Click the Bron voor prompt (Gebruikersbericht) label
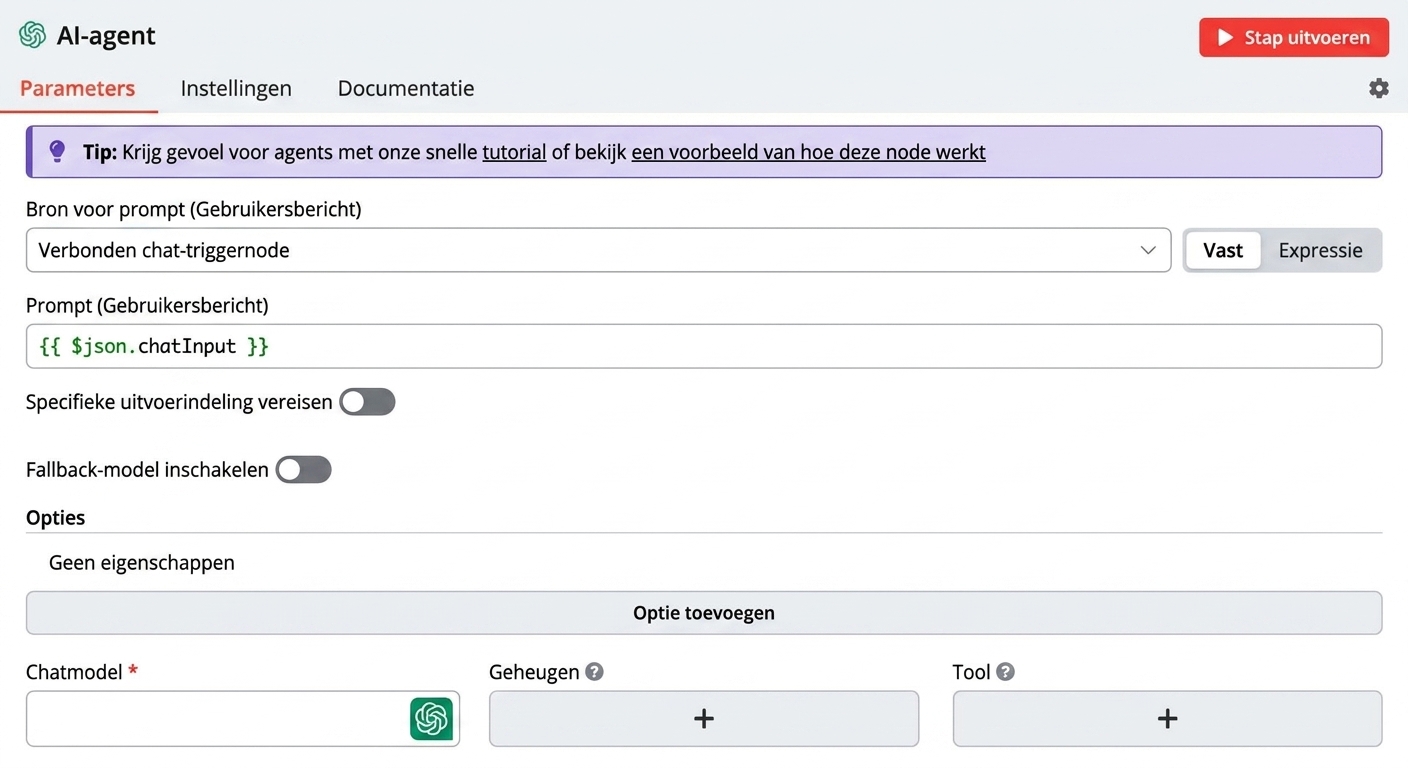1408x768 pixels. pos(194,209)
